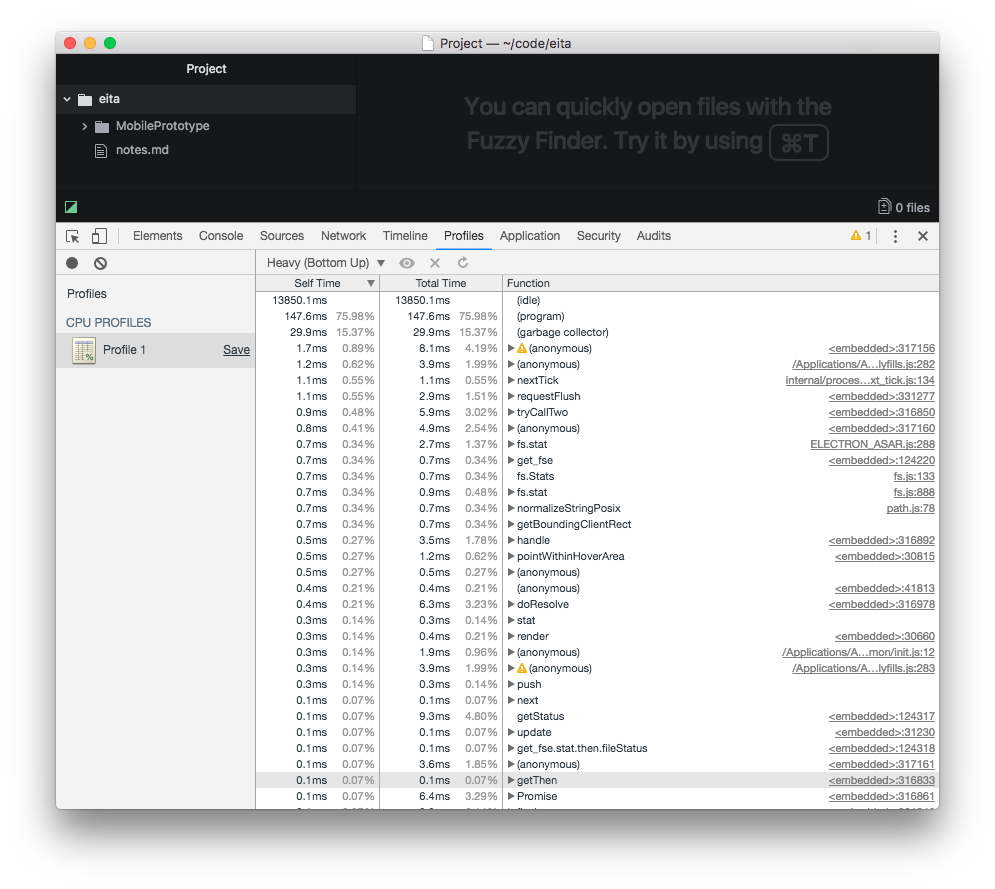Open internal/process next_tick.js:134 link

(x=860, y=380)
